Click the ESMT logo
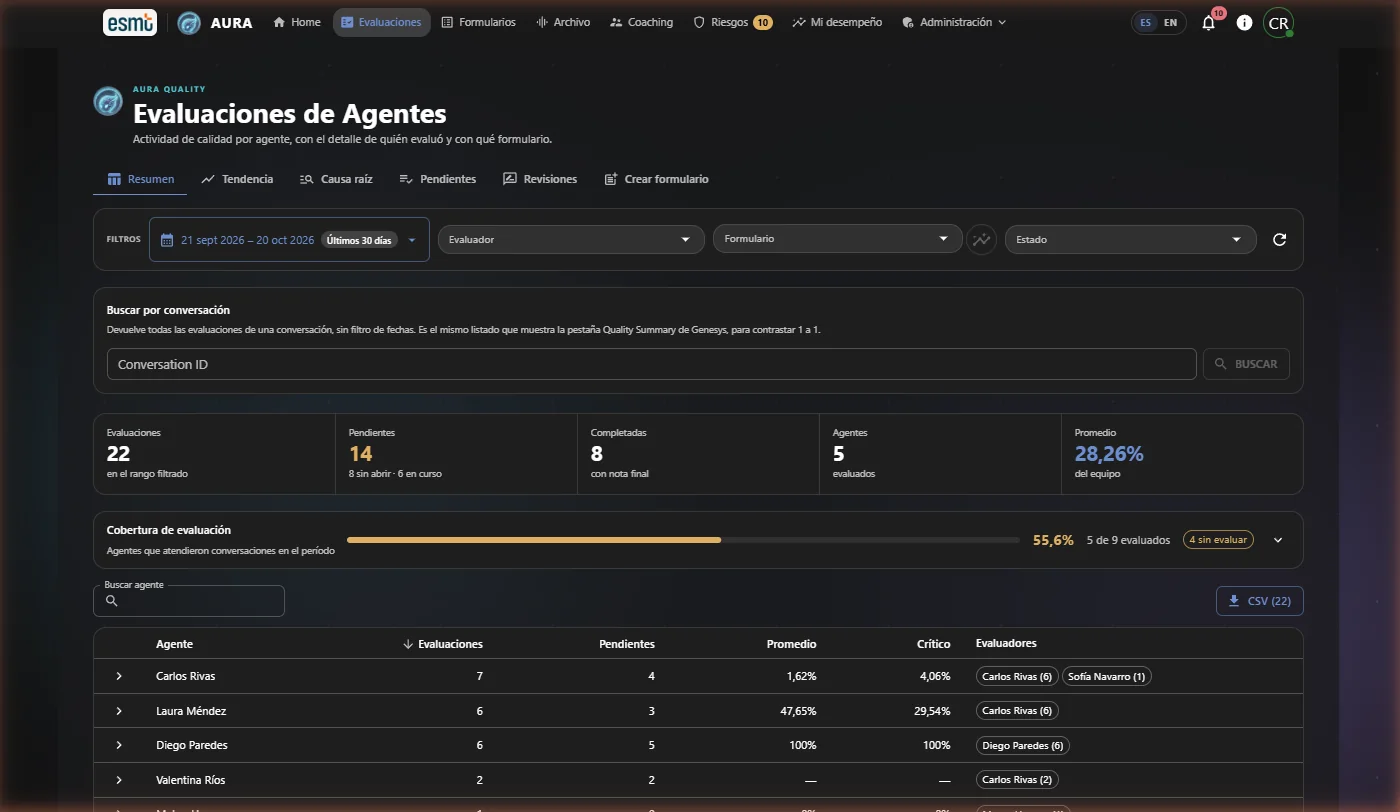The height and width of the screenshot is (812, 1400). (x=129, y=22)
